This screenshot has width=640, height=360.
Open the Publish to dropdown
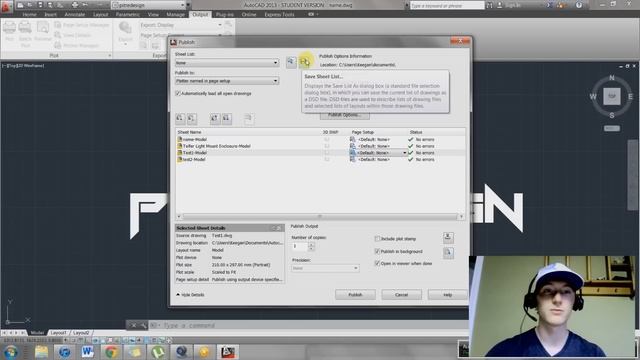[x=227, y=81]
